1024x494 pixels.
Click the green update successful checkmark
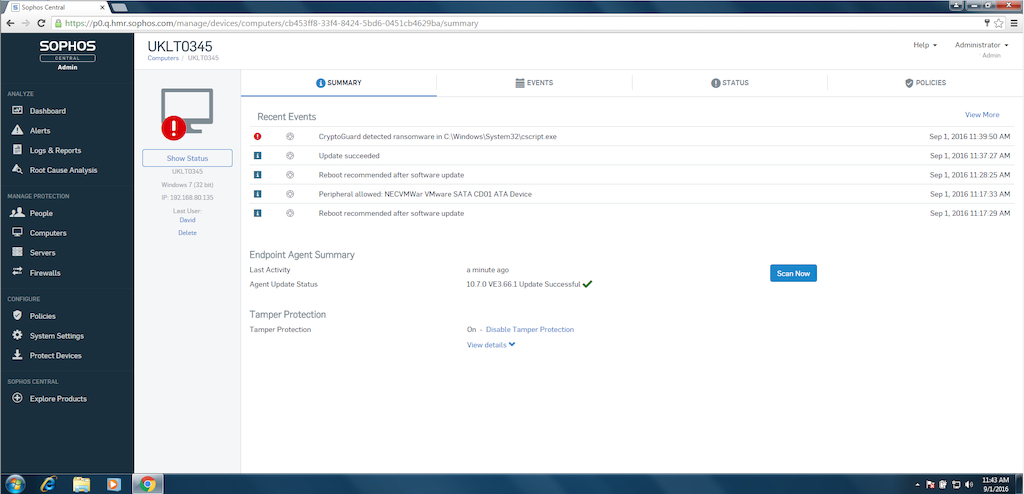[x=587, y=284]
